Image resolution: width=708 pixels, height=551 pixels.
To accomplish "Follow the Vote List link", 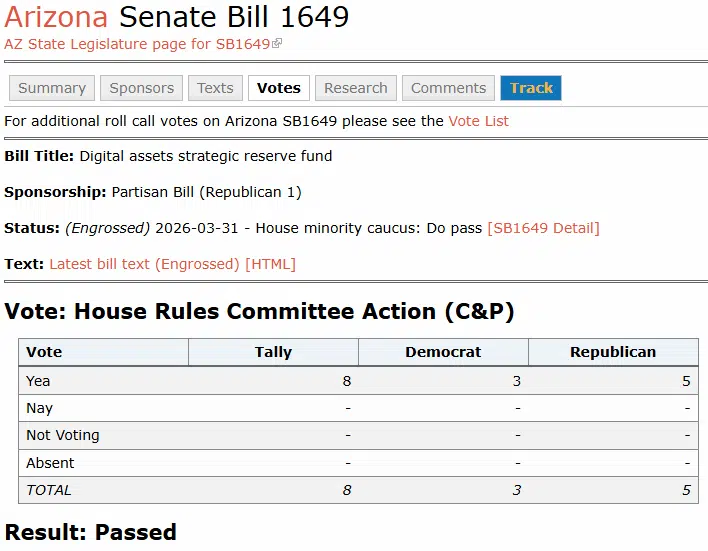I will coord(478,121).
